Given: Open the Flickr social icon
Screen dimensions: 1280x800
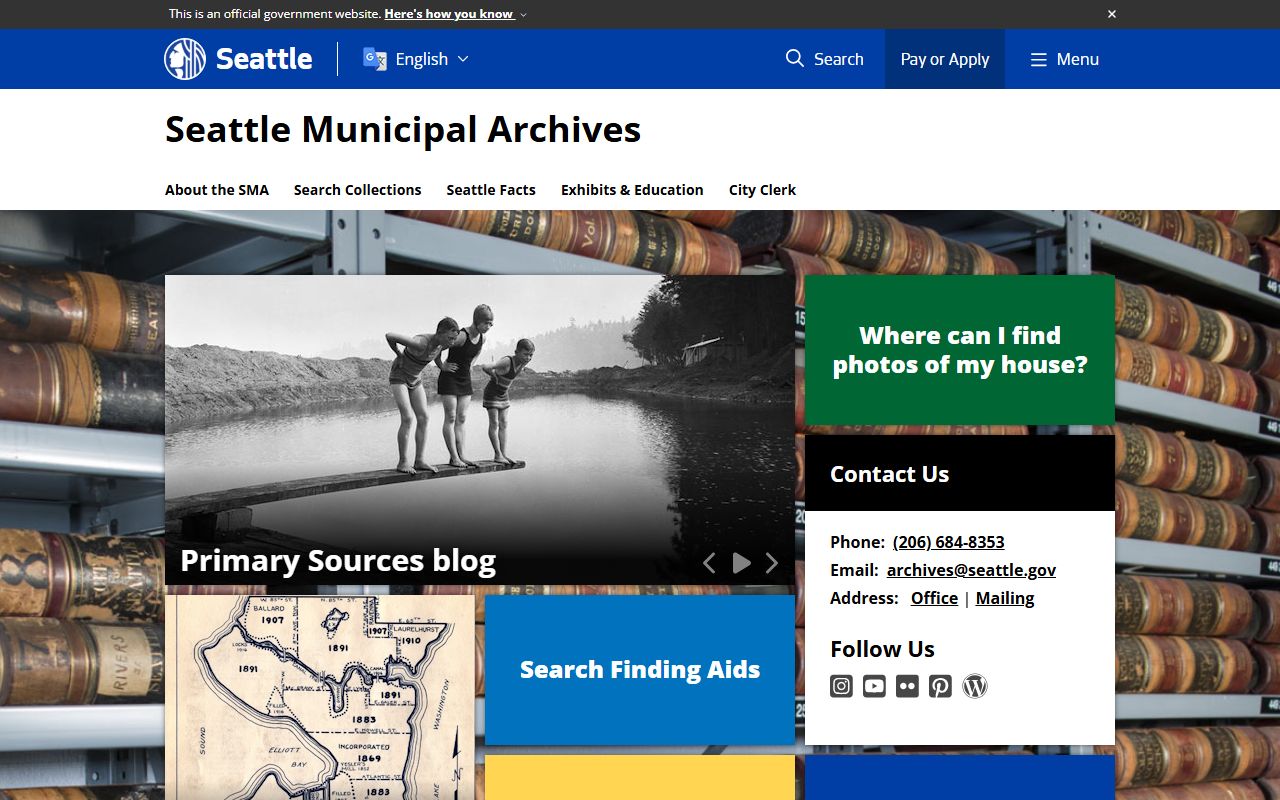Looking at the screenshot, I should [x=907, y=686].
